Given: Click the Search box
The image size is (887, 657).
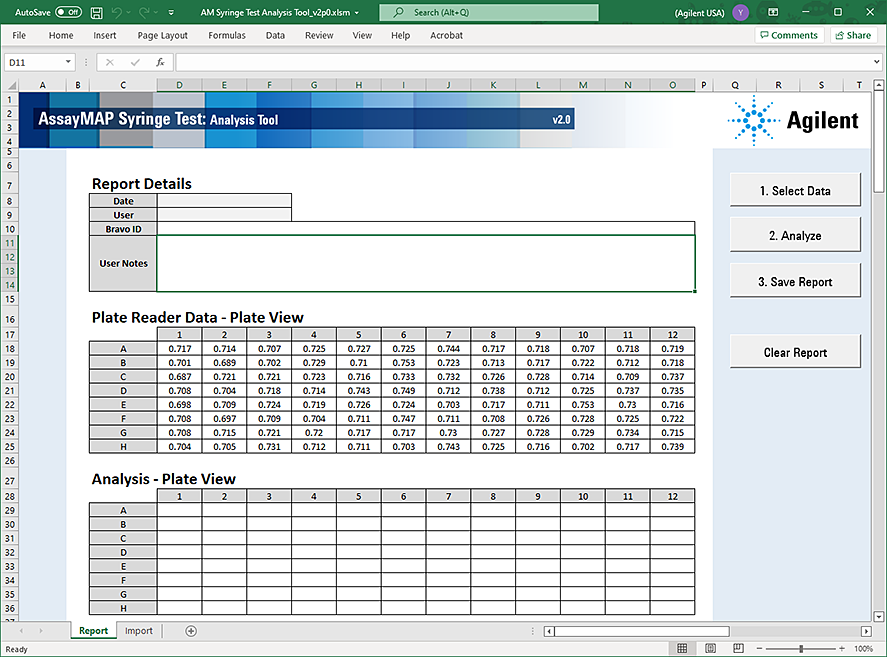Looking at the screenshot, I should [489, 12].
